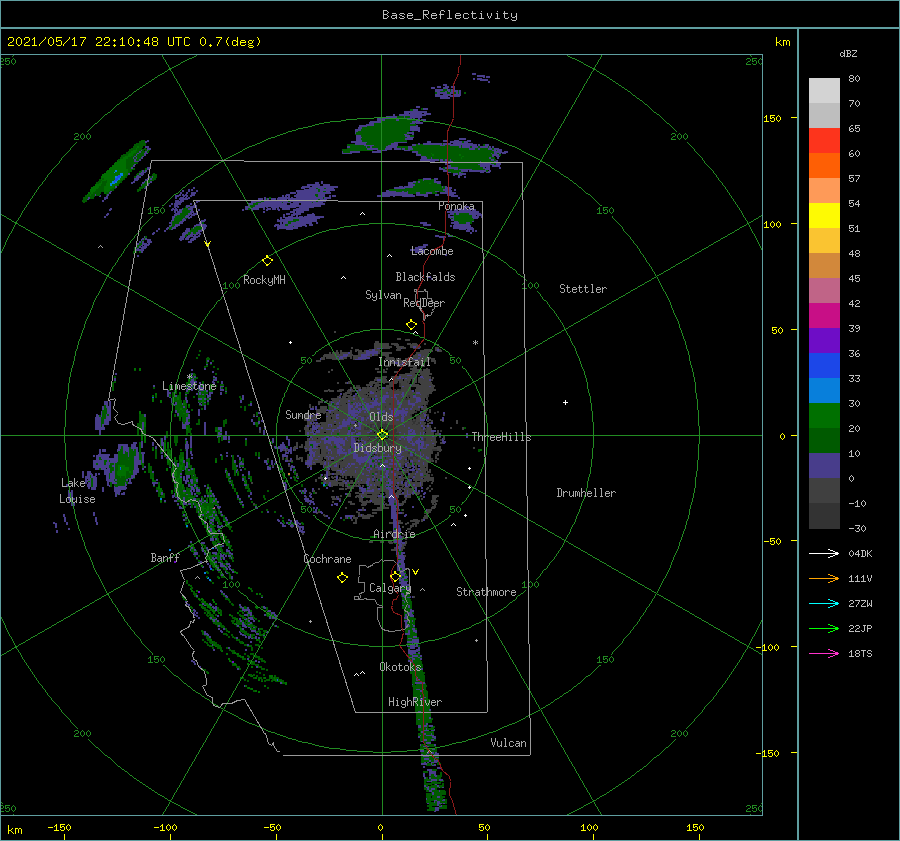Select the yellow 54 dBZ color swatch
900x841 pixels.
pyautogui.click(x=824, y=215)
